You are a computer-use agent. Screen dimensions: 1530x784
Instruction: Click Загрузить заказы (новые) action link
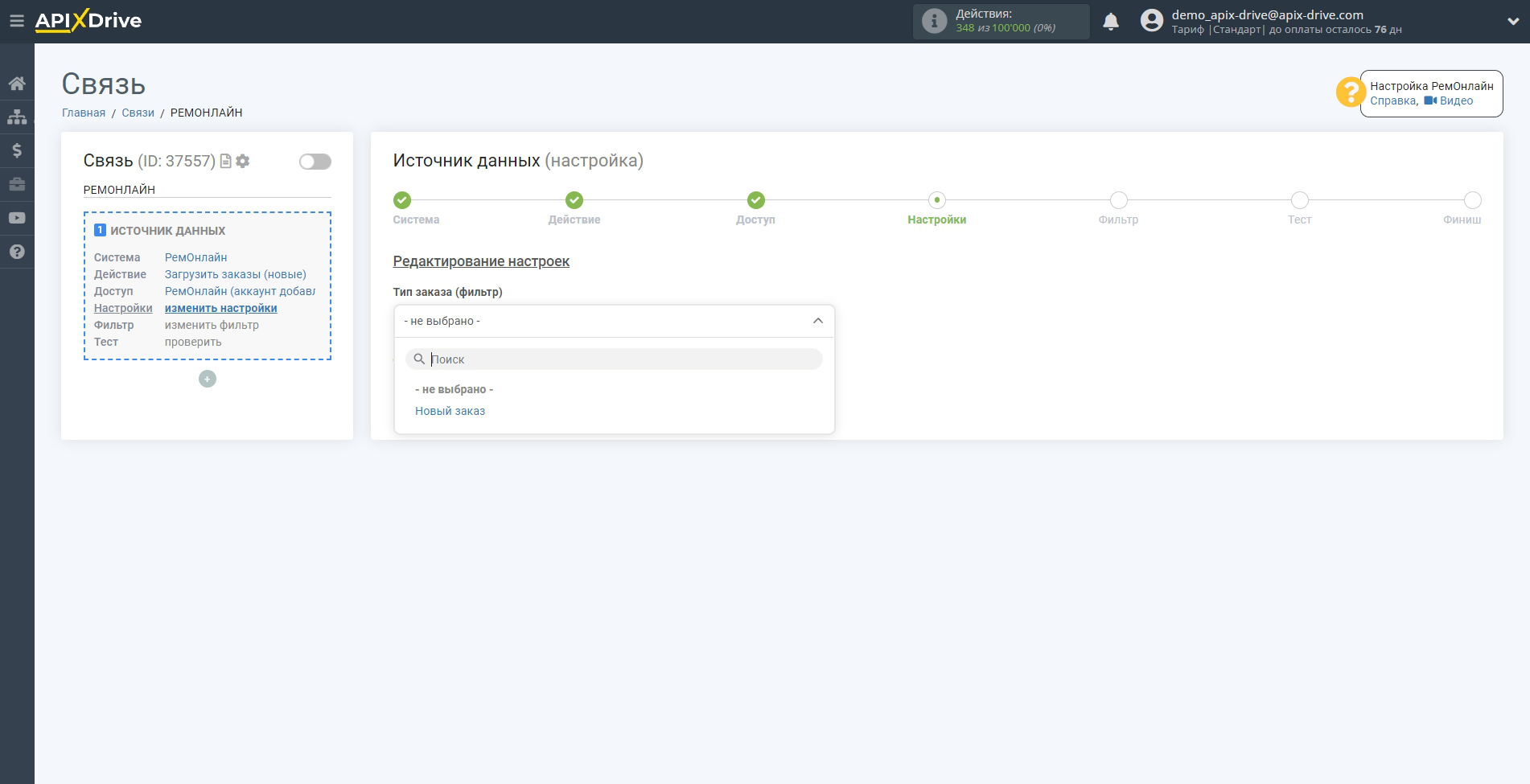[236, 274]
